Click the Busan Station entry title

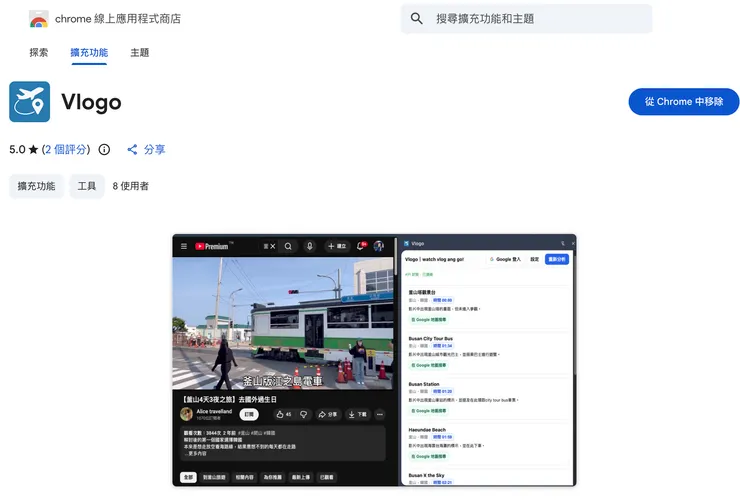pyautogui.click(x=424, y=384)
